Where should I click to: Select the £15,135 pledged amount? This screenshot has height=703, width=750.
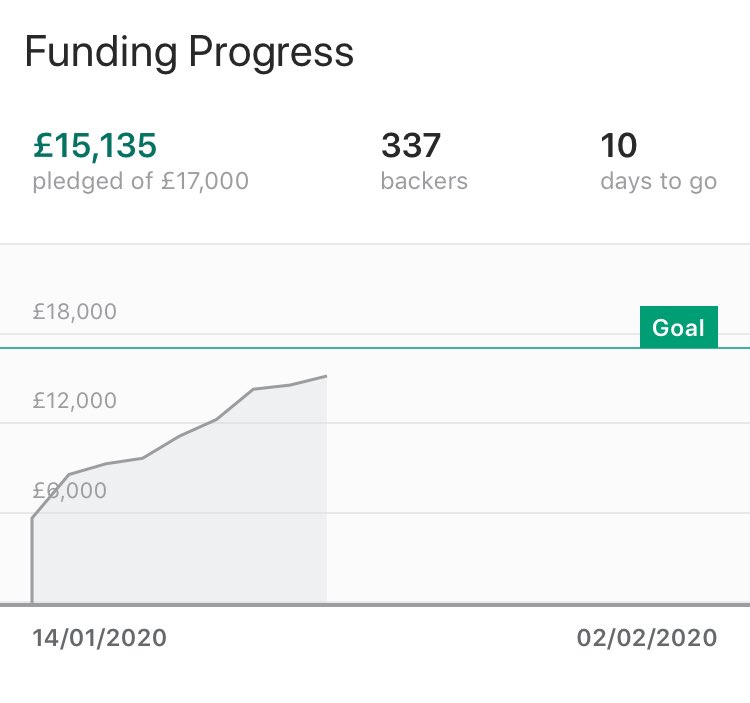[x=95, y=145]
